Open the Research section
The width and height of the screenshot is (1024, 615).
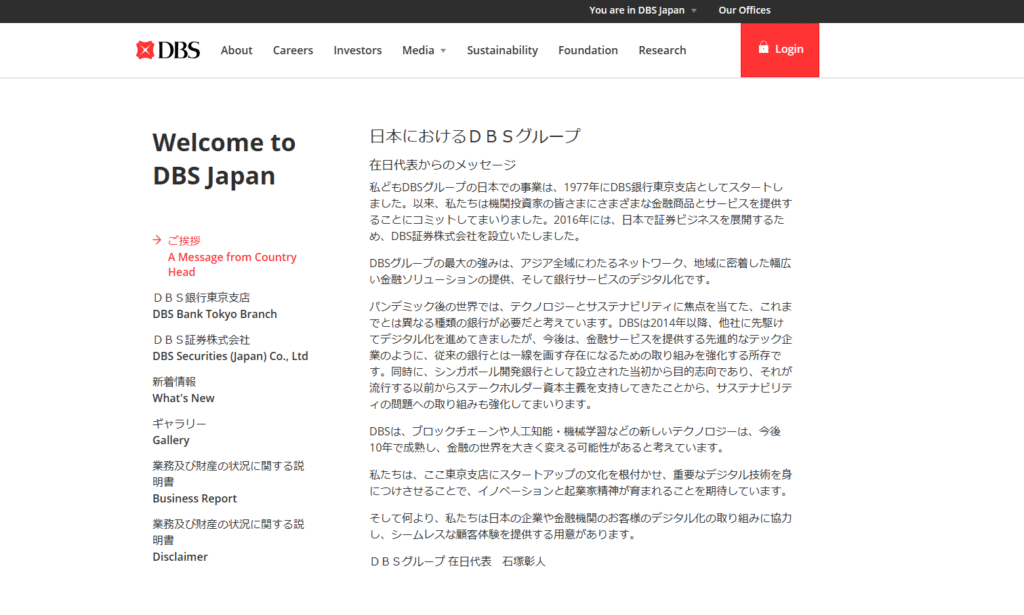tap(662, 49)
